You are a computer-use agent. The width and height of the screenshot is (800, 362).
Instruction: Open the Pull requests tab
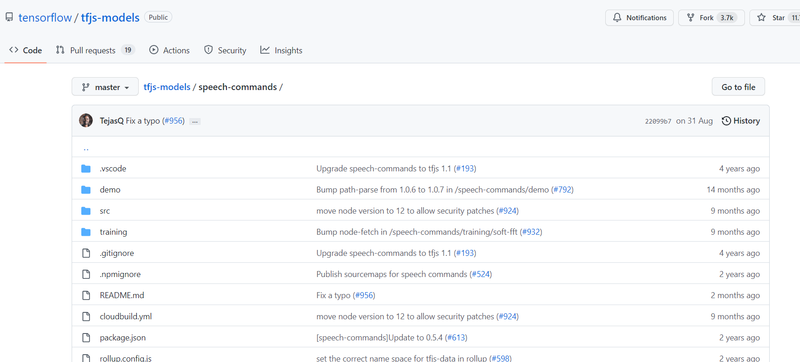point(95,50)
